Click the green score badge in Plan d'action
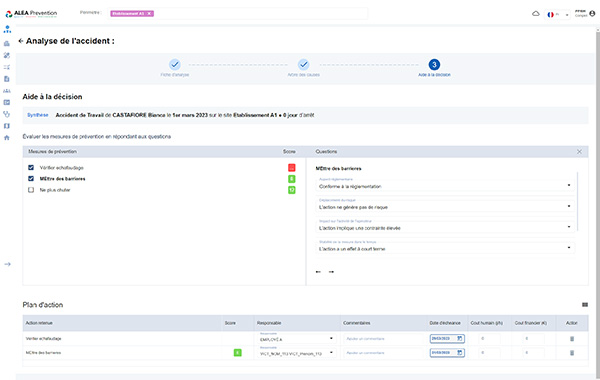 click(x=238, y=352)
